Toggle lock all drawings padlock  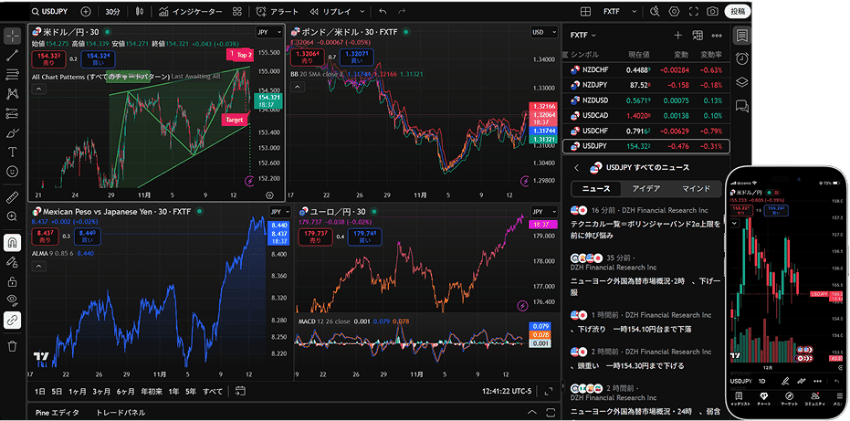tap(12, 282)
